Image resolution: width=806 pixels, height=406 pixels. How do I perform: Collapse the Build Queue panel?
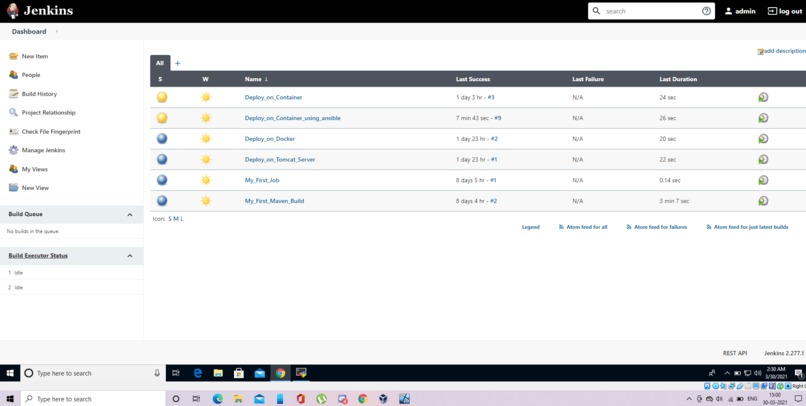[x=130, y=214]
